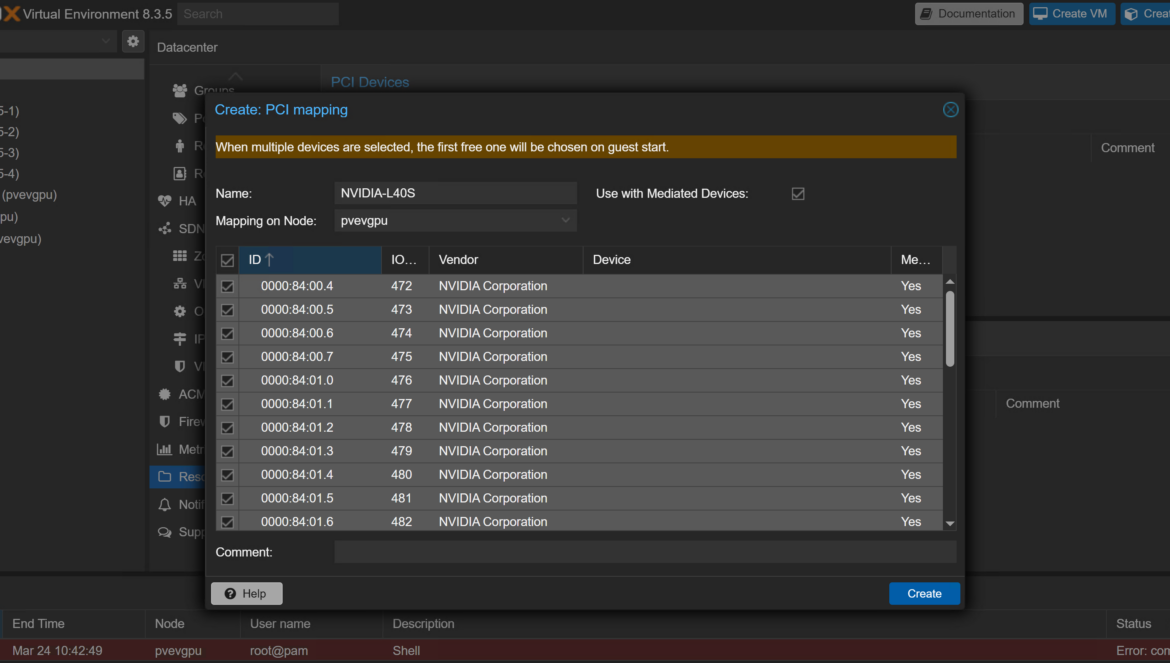Click the PCI Devices heading behind dialog
The image size is (1170, 663).
tap(370, 82)
